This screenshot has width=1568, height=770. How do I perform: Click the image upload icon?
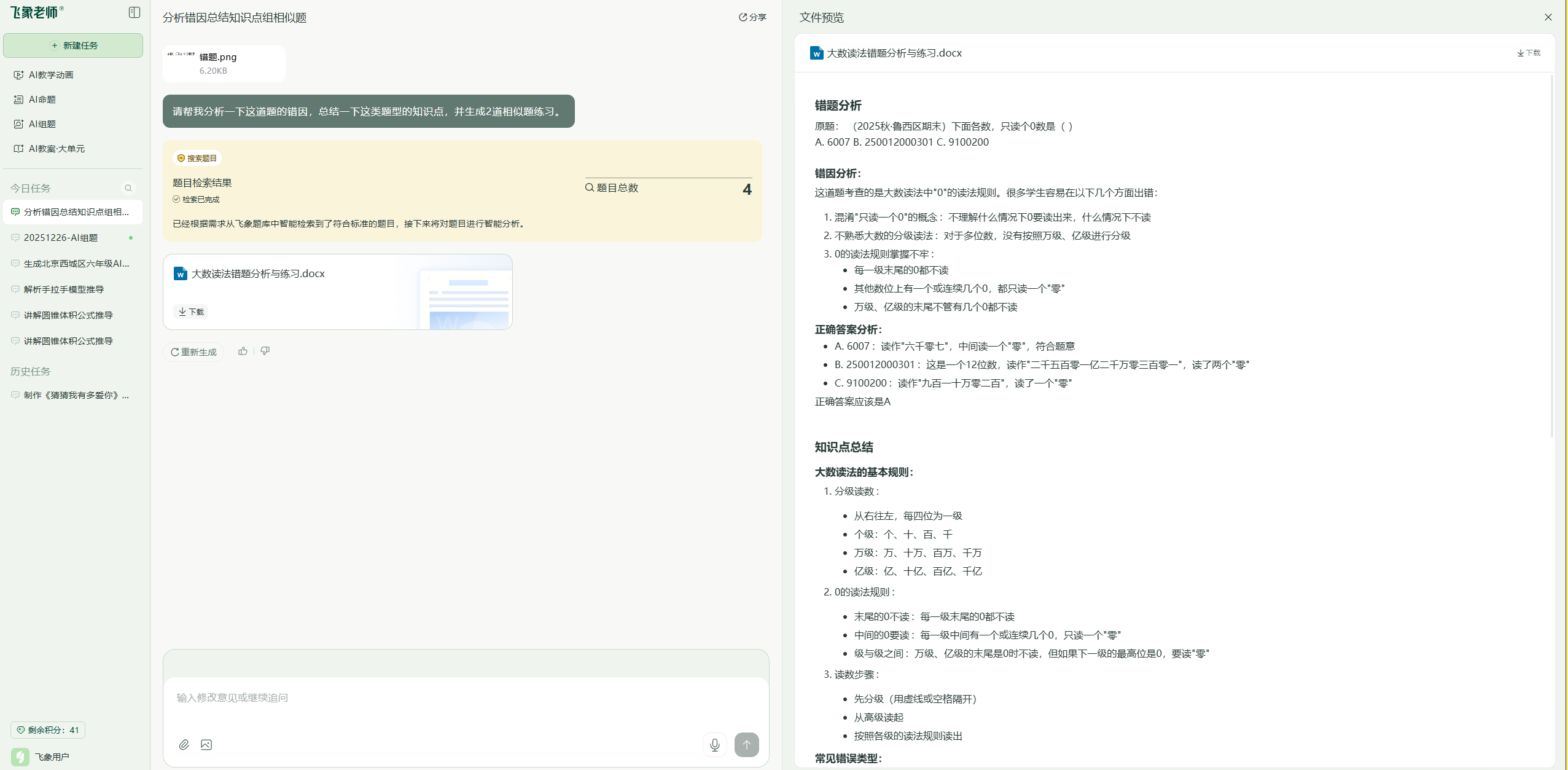pos(206,745)
